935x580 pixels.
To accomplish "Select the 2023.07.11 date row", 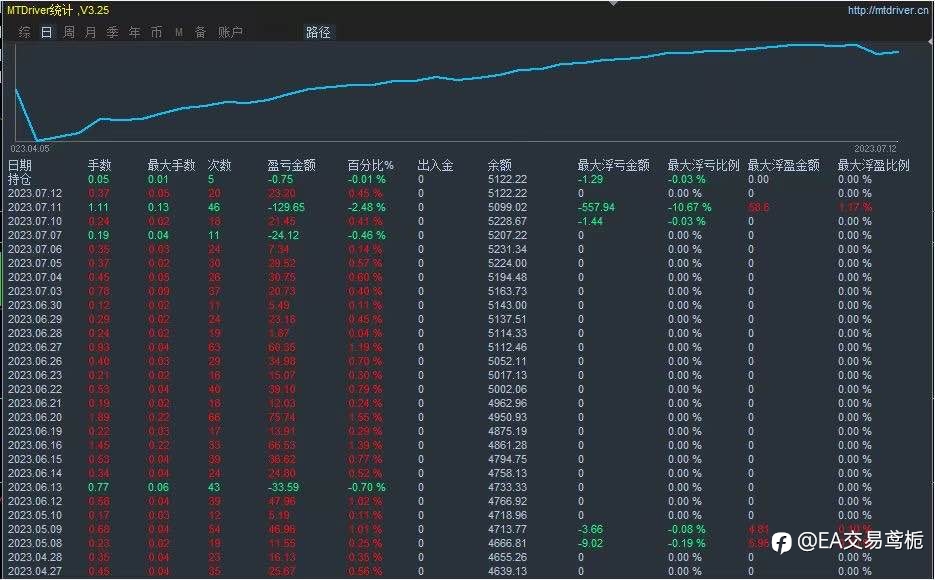I will tap(35, 207).
